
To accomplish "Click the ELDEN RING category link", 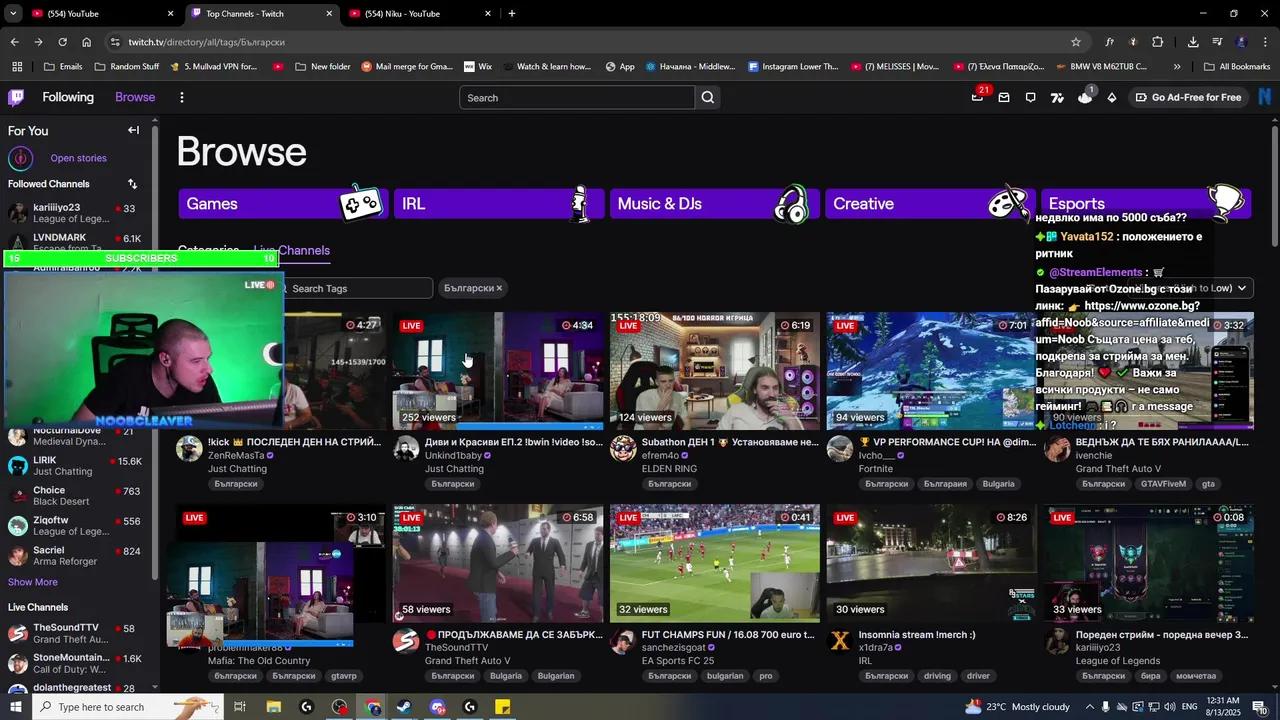I will pyautogui.click(x=670, y=468).
